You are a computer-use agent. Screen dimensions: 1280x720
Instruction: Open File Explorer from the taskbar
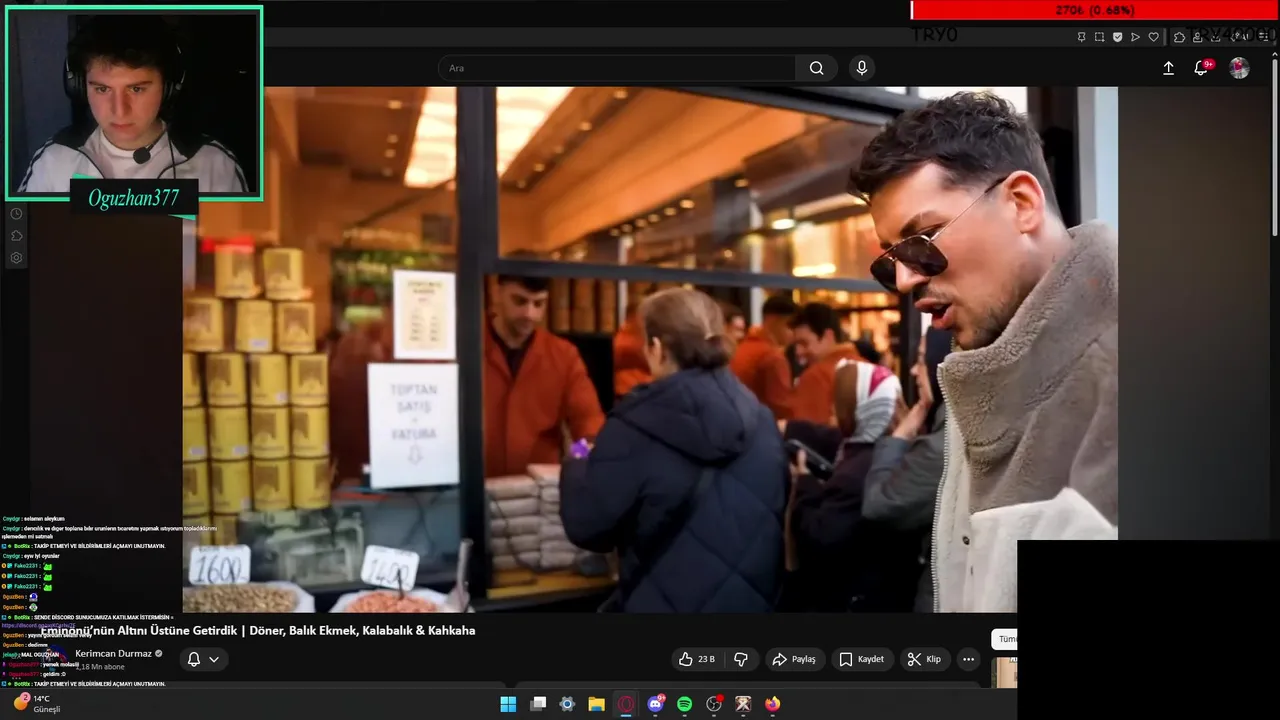[596, 704]
